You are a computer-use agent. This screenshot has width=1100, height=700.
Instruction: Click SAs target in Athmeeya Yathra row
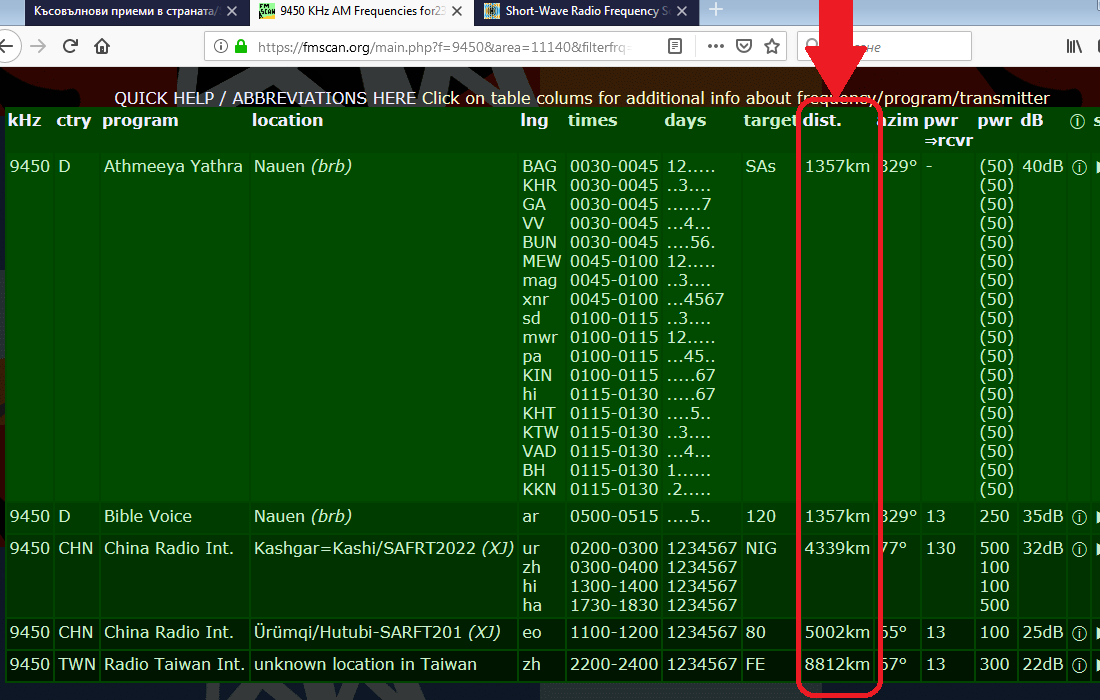pyautogui.click(x=760, y=166)
